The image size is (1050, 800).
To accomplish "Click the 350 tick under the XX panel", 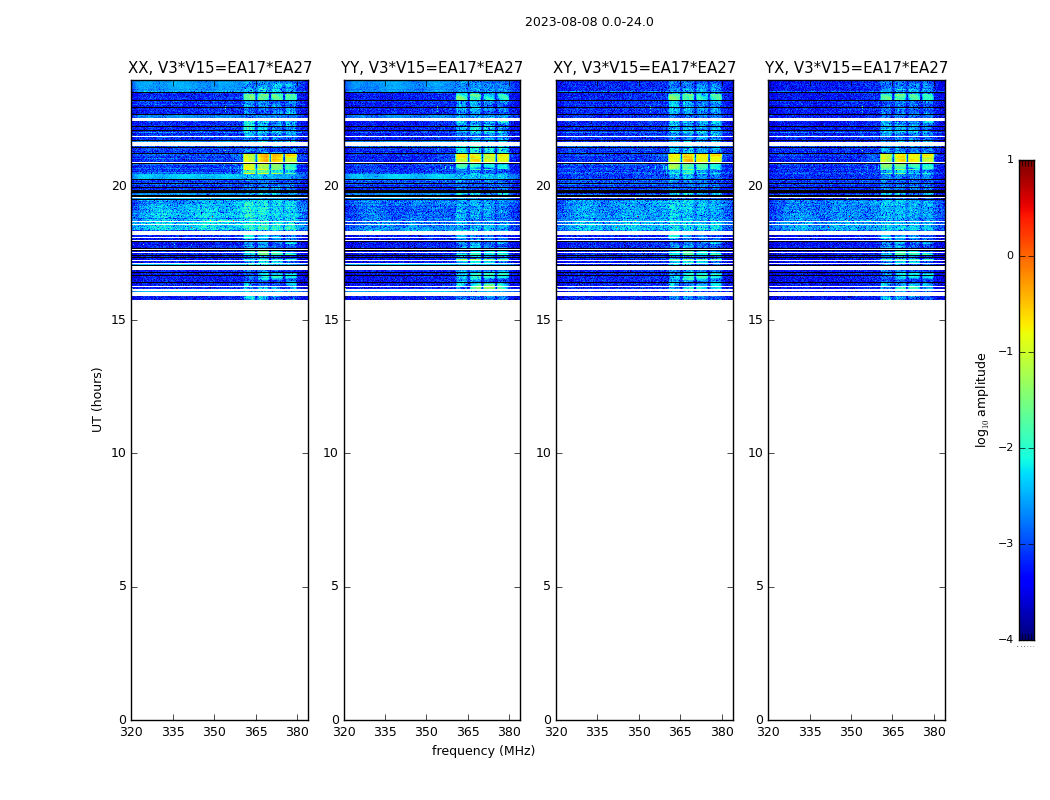I will [x=214, y=732].
